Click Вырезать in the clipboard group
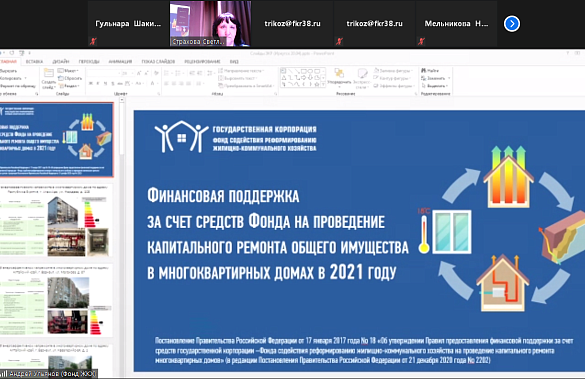Screen dimensions: 585x379 8,71
